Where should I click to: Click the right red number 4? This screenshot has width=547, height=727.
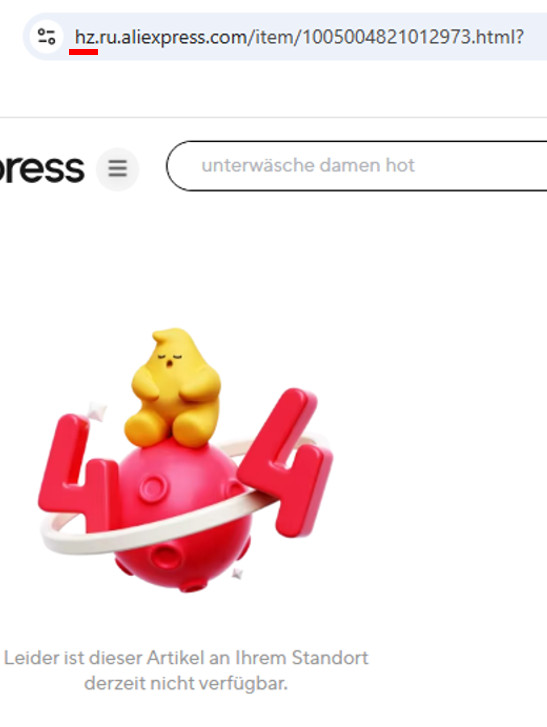click(x=287, y=461)
